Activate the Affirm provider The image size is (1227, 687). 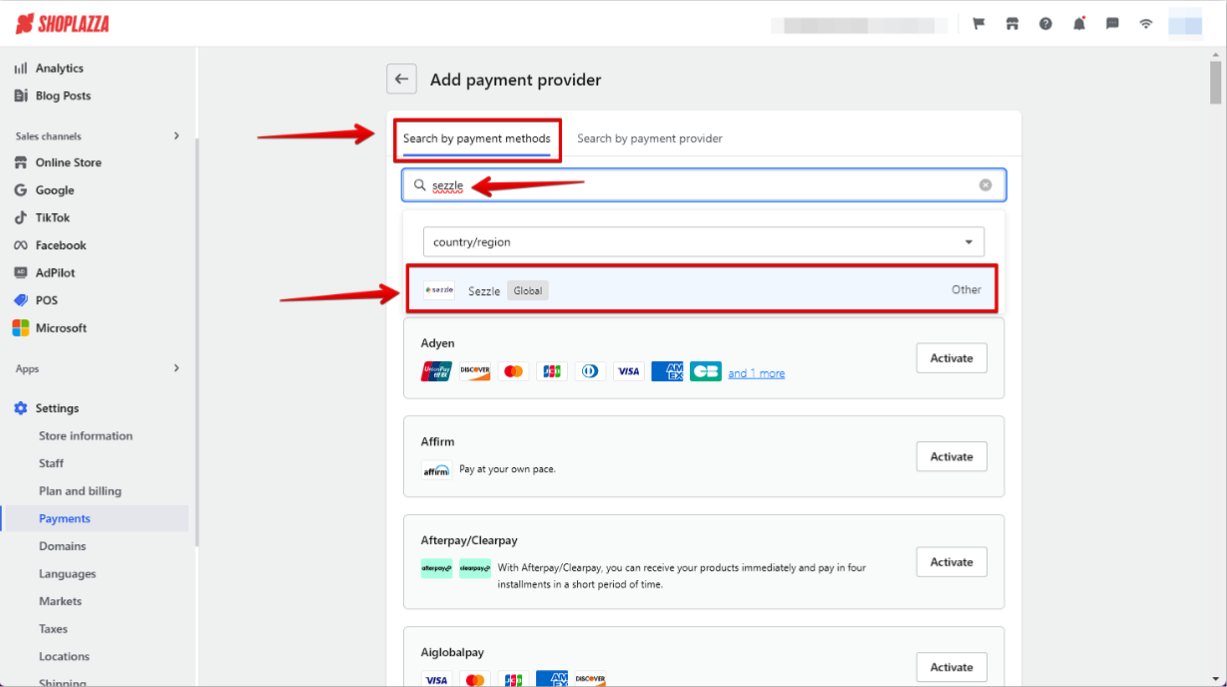(951, 456)
